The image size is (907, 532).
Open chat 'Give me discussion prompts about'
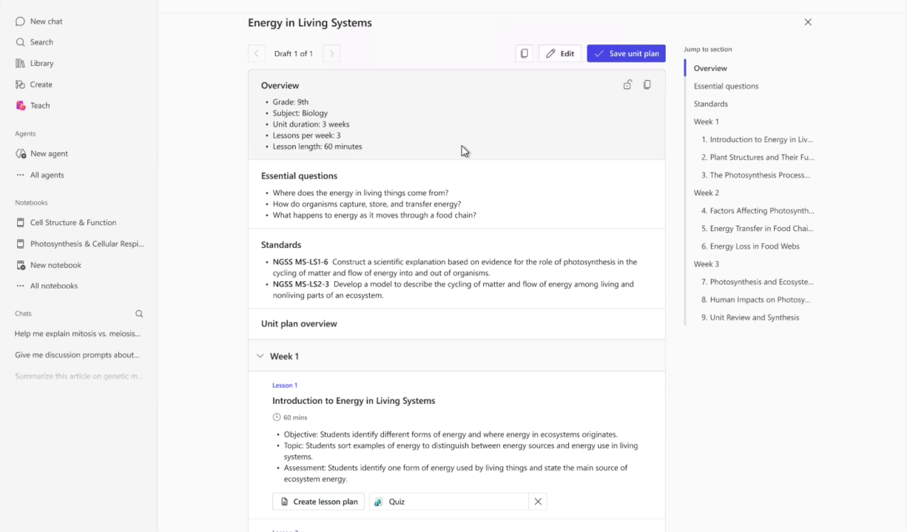[x=77, y=355]
